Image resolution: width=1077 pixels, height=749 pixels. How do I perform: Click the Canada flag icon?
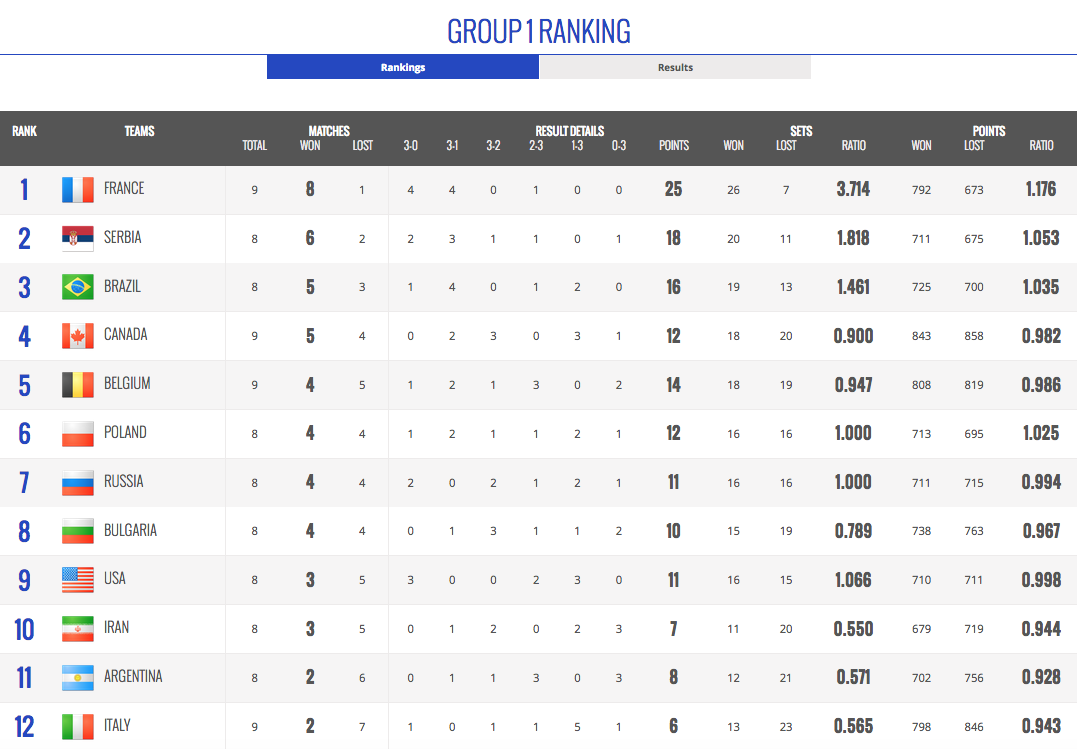coord(77,335)
